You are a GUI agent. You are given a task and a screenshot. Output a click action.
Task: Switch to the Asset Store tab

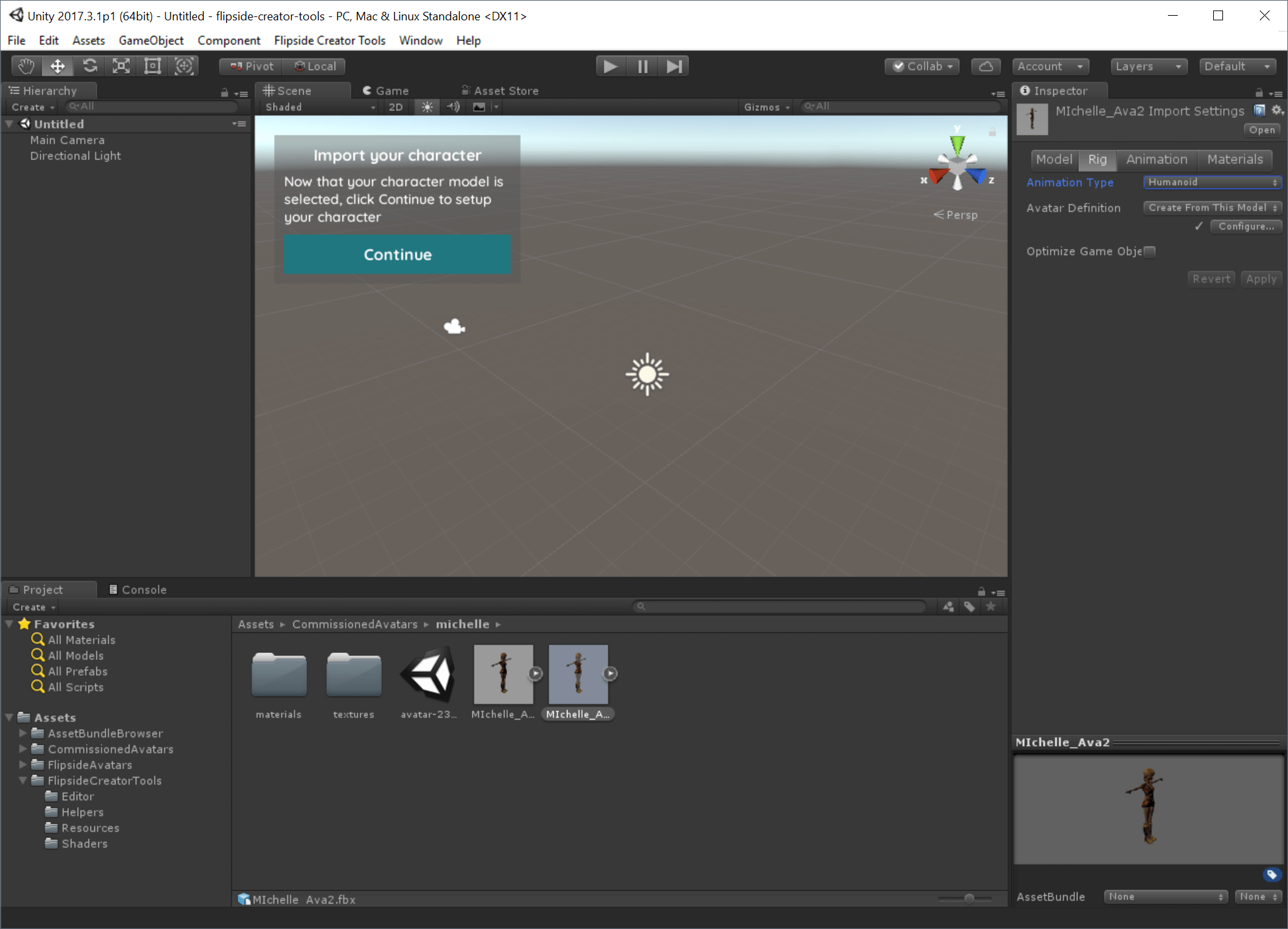tap(500, 91)
